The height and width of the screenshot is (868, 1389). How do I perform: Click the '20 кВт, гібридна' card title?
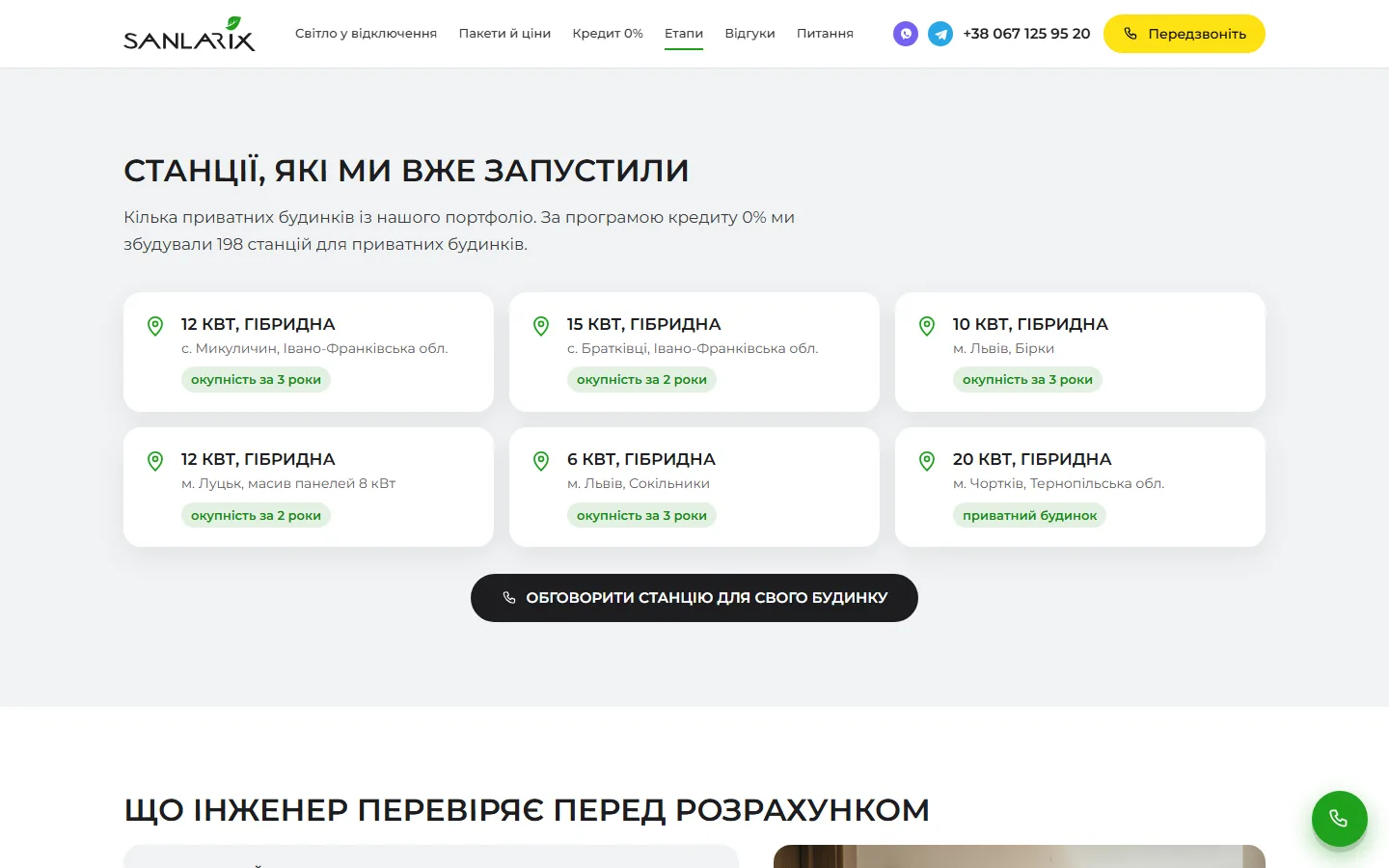point(1032,459)
